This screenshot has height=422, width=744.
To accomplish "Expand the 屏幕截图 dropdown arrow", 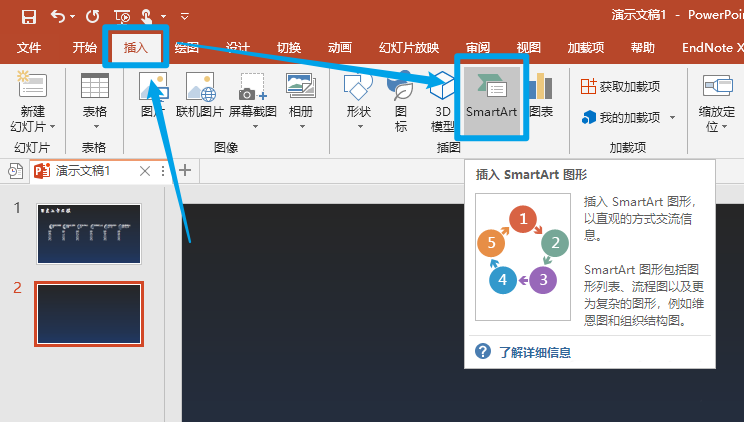I will [255, 127].
